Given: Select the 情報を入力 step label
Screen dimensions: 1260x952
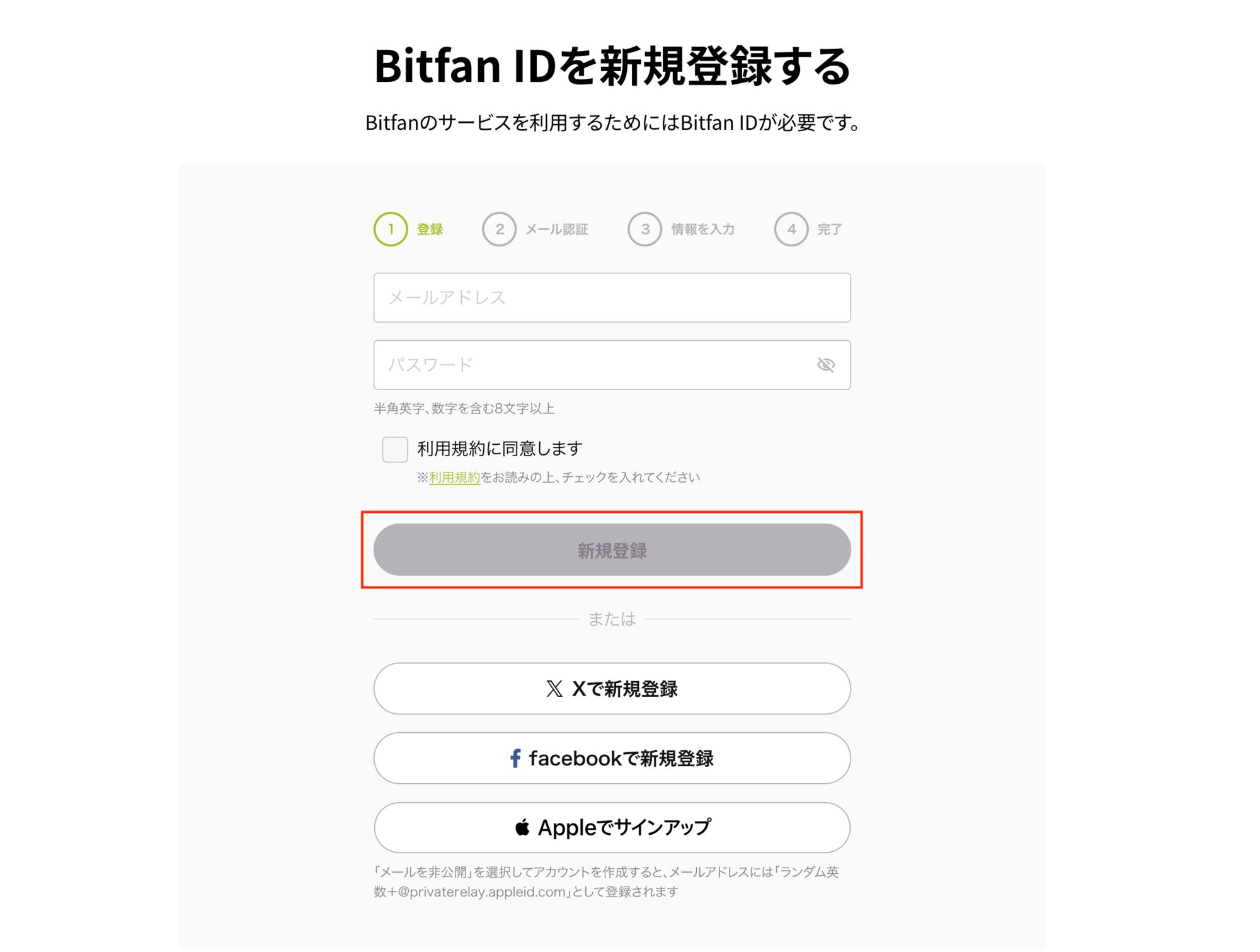Looking at the screenshot, I should pos(703,229).
